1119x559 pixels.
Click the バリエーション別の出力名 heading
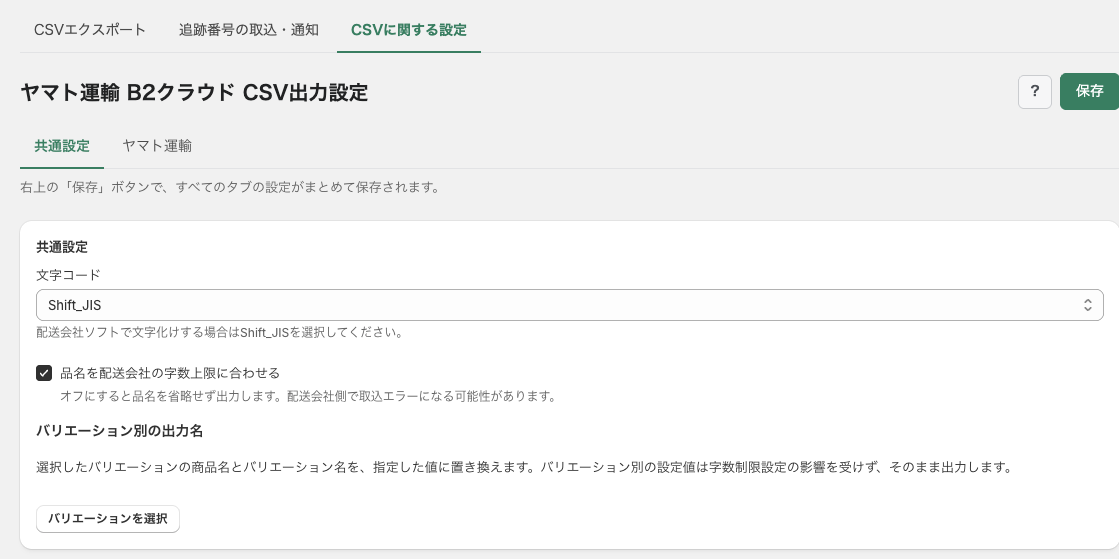tap(120, 430)
